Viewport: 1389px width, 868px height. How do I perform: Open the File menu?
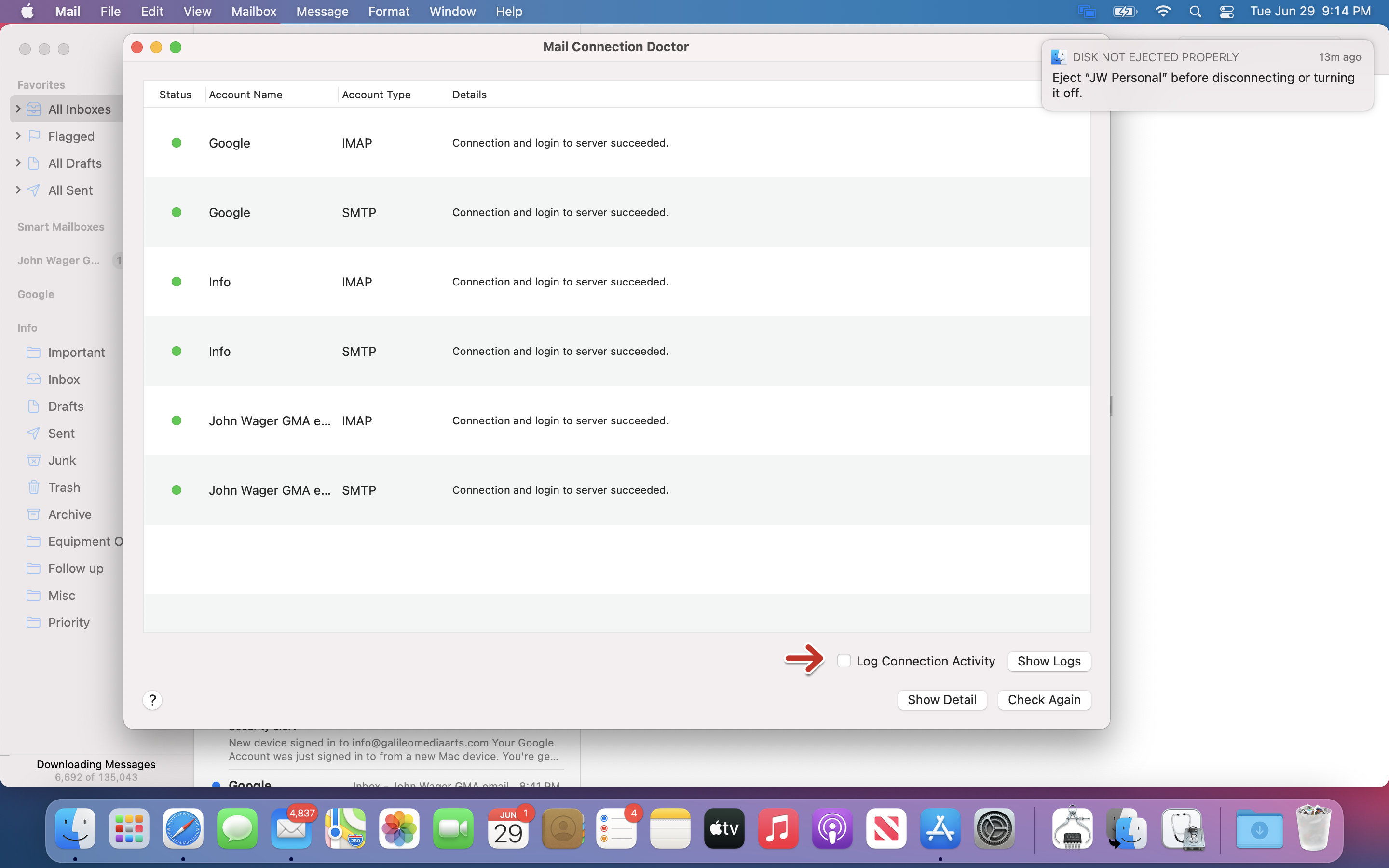point(110,12)
